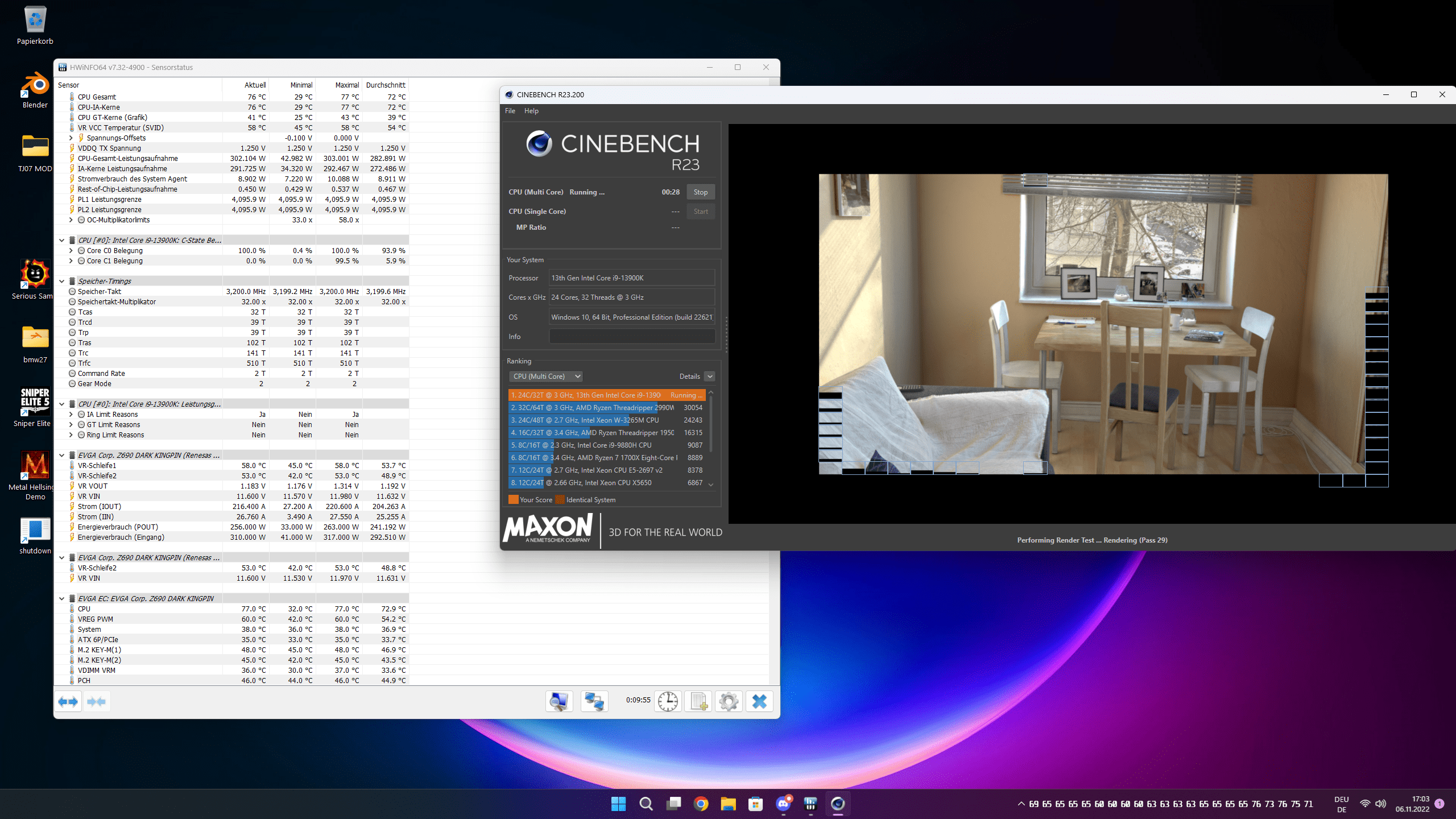This screenshot has width=1456, height=819.
Task: Click the log sensors to file icon
Action: tap(698, 701)
